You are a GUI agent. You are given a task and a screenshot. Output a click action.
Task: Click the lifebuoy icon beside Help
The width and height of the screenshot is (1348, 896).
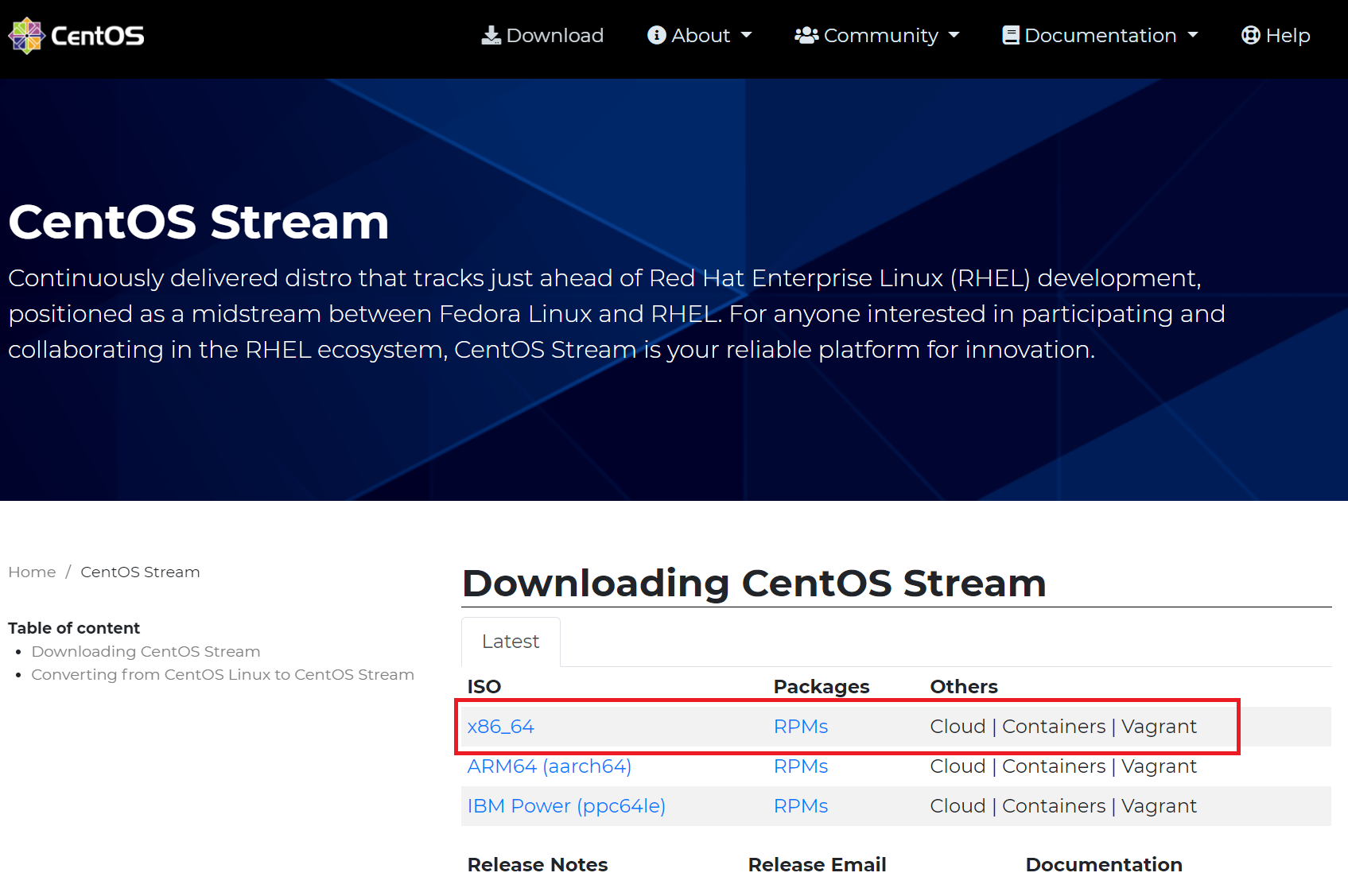coord(1251,36)
